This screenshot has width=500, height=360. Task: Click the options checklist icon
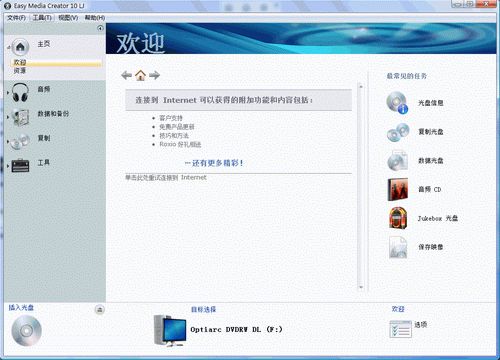(400, 329)
